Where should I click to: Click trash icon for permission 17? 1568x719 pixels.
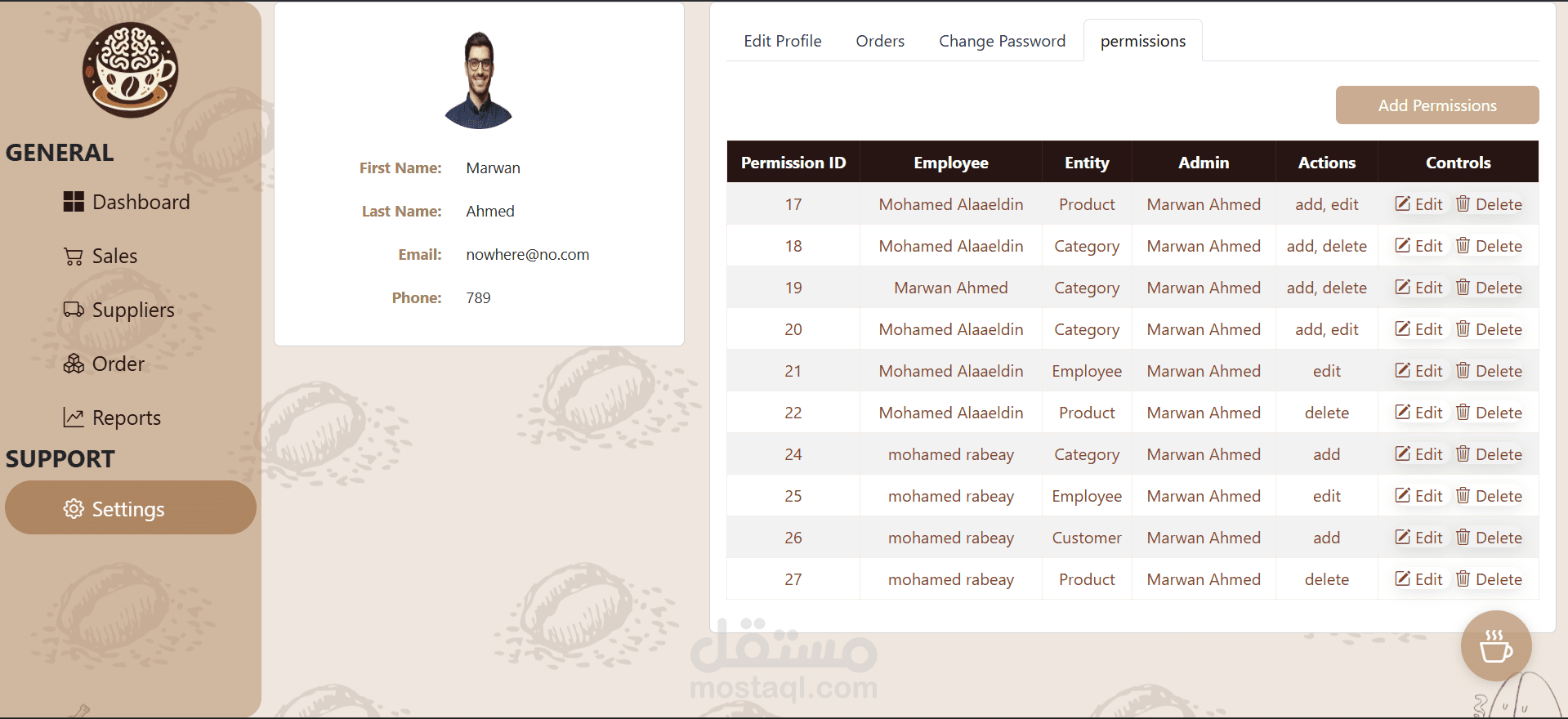pos(1463,203)
